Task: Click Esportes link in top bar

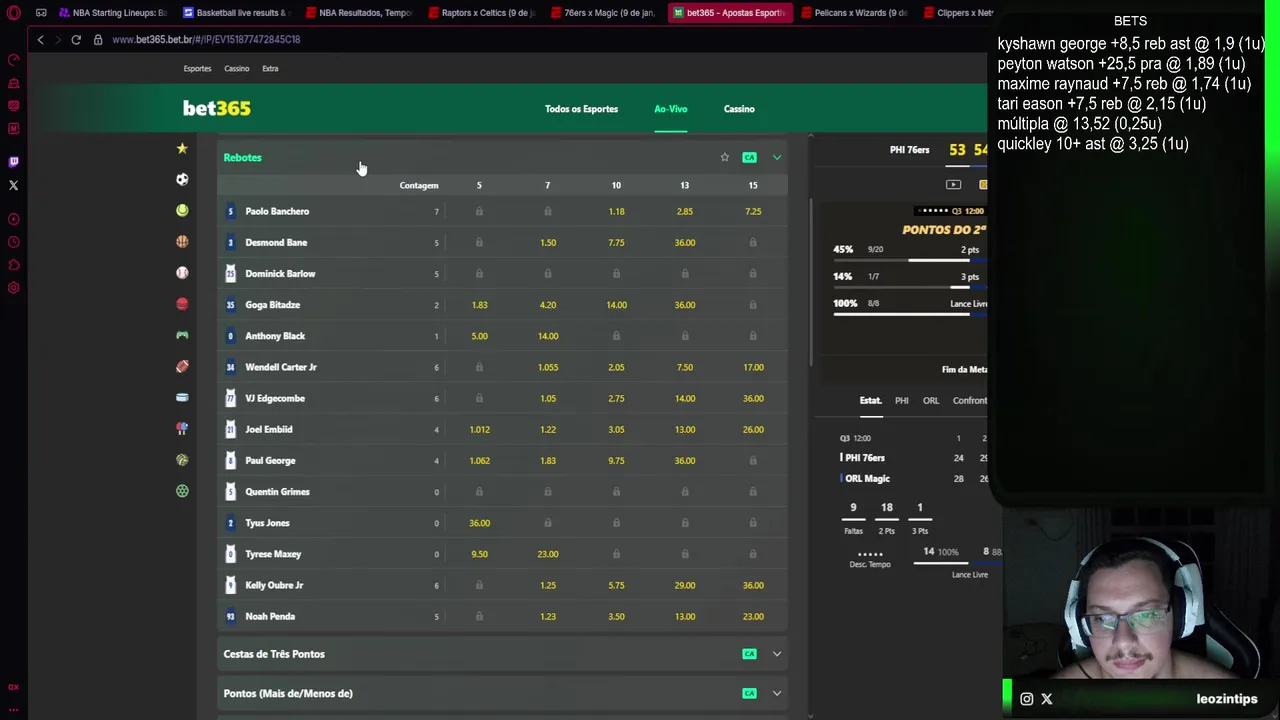Action: pos(197,69)
